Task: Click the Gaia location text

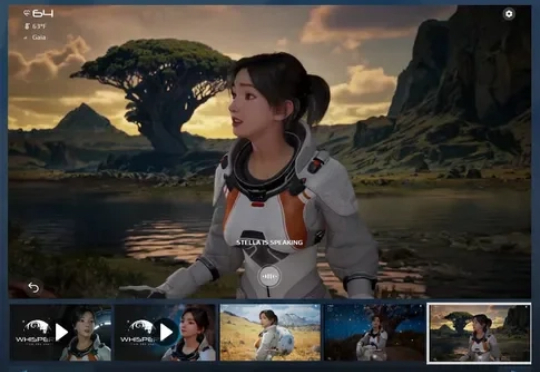Action: [39, 37]
